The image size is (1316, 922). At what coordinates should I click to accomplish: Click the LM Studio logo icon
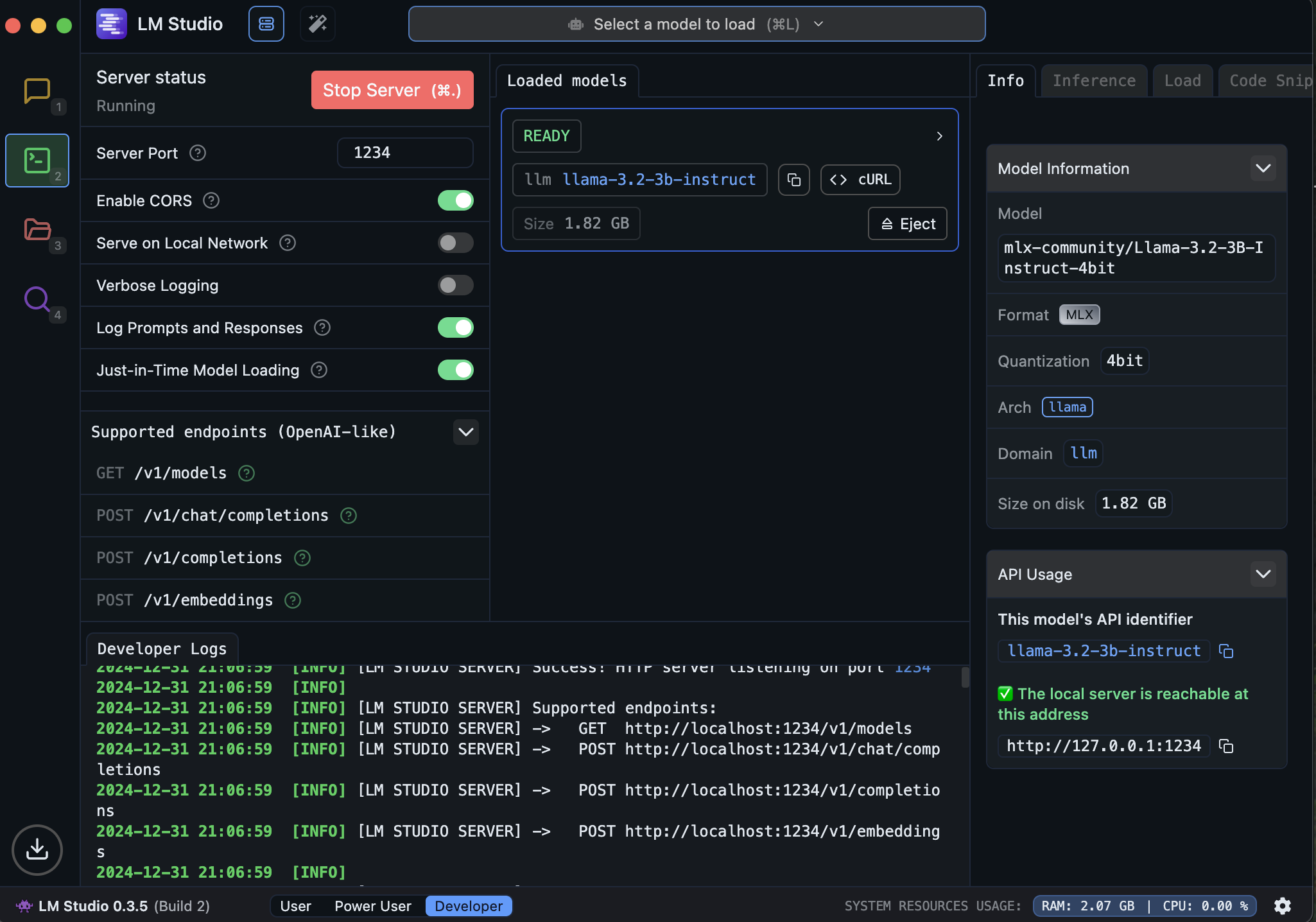(x=111, y=24)
